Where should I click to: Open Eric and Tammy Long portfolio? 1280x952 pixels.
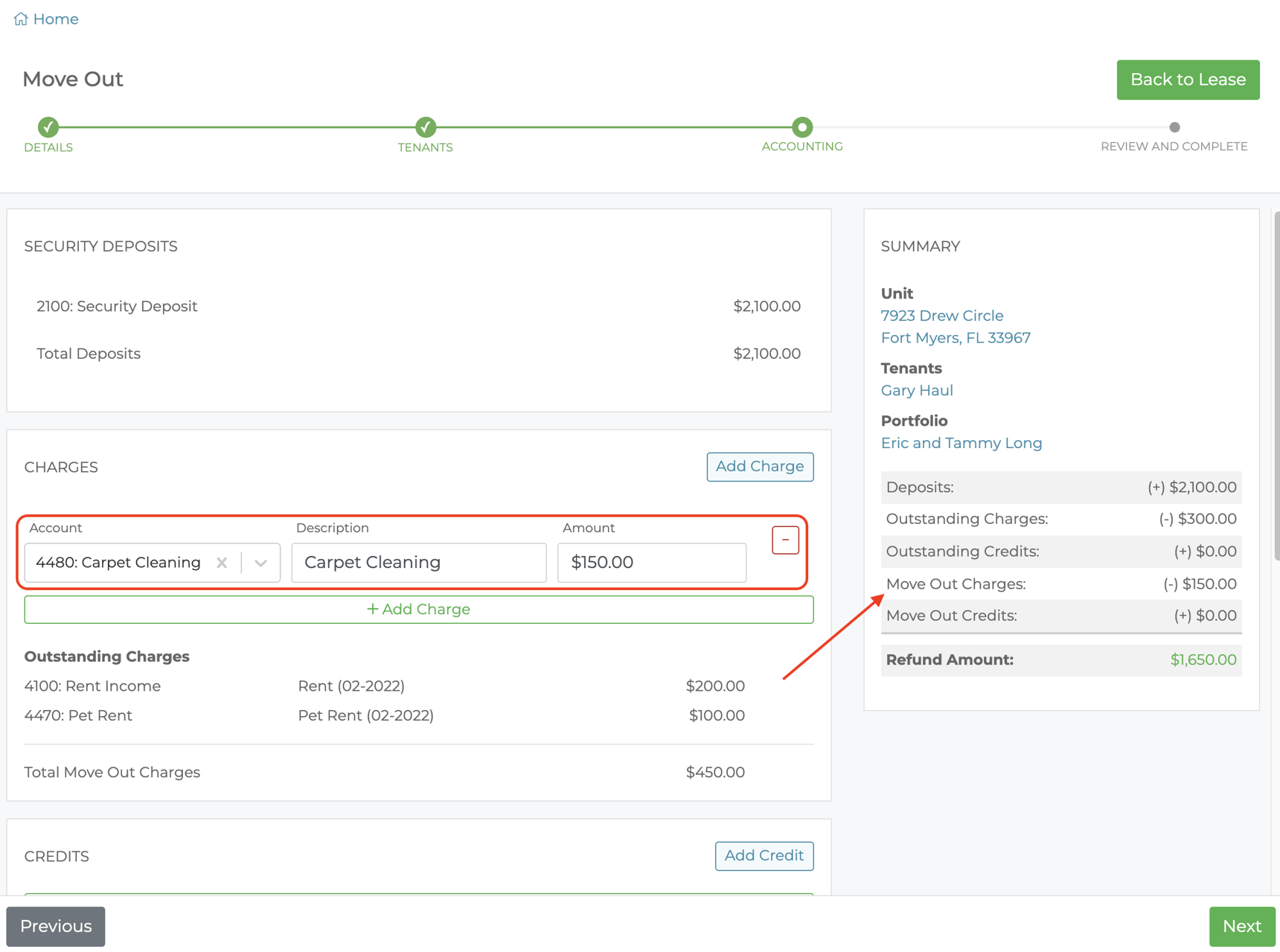coord(961,443)
